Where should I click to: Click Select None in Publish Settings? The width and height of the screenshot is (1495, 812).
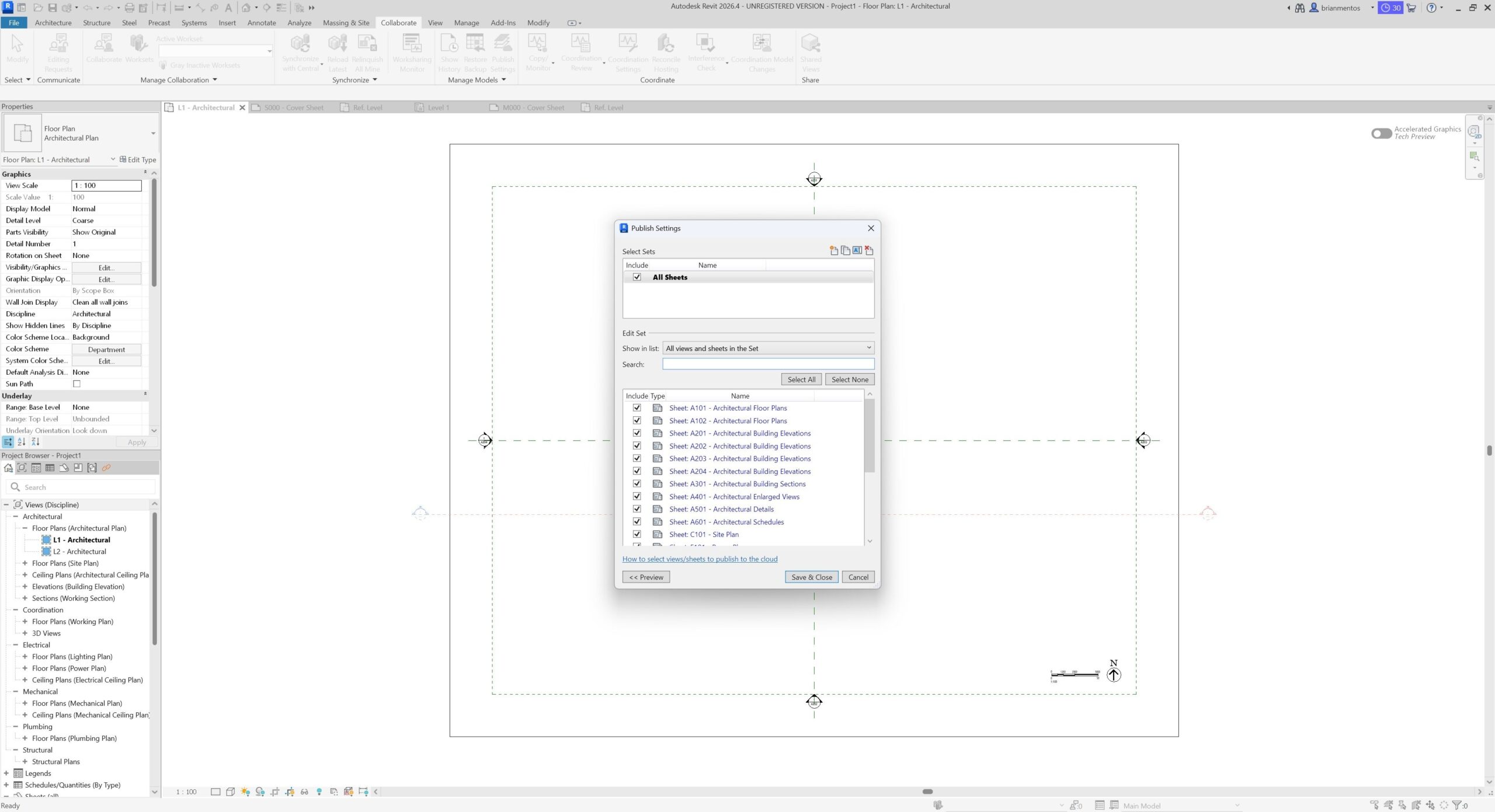[850, 379]
